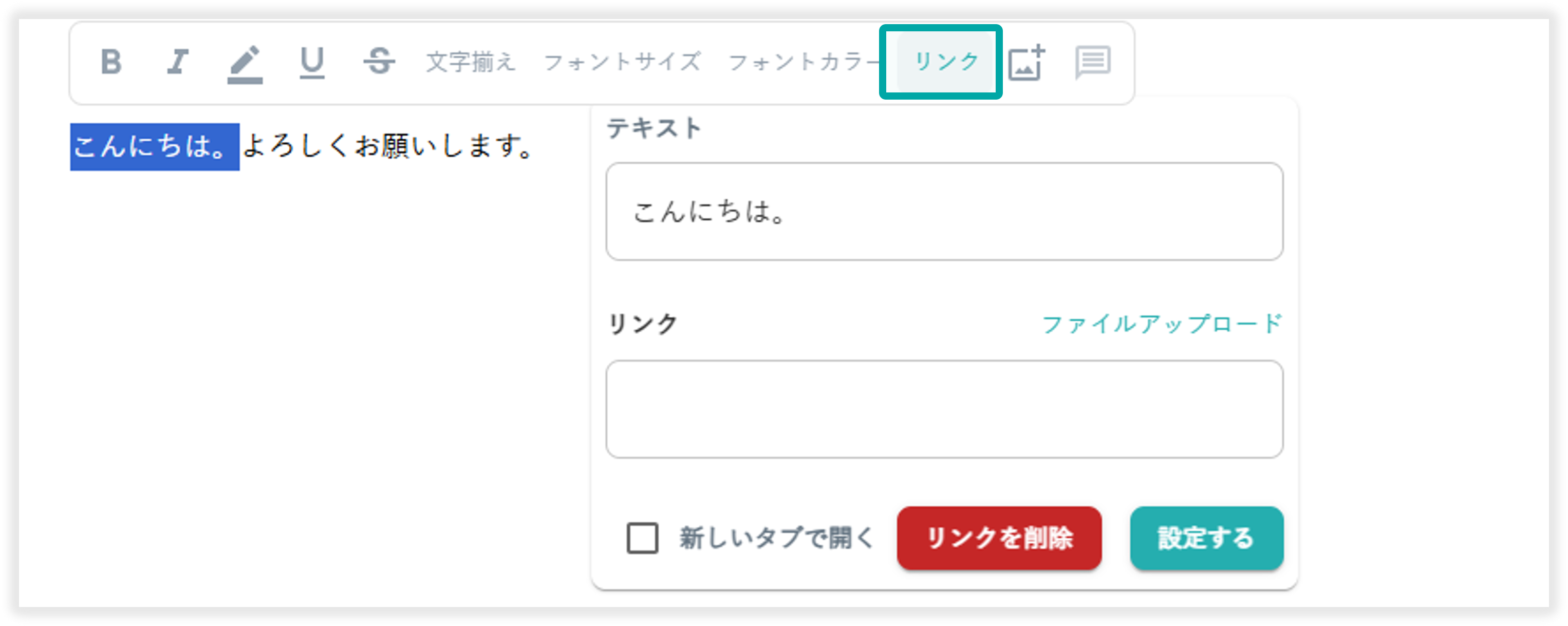Click the 新しいタブで開く label text
The image size is (1568, 626).
(x=777, y=538)
